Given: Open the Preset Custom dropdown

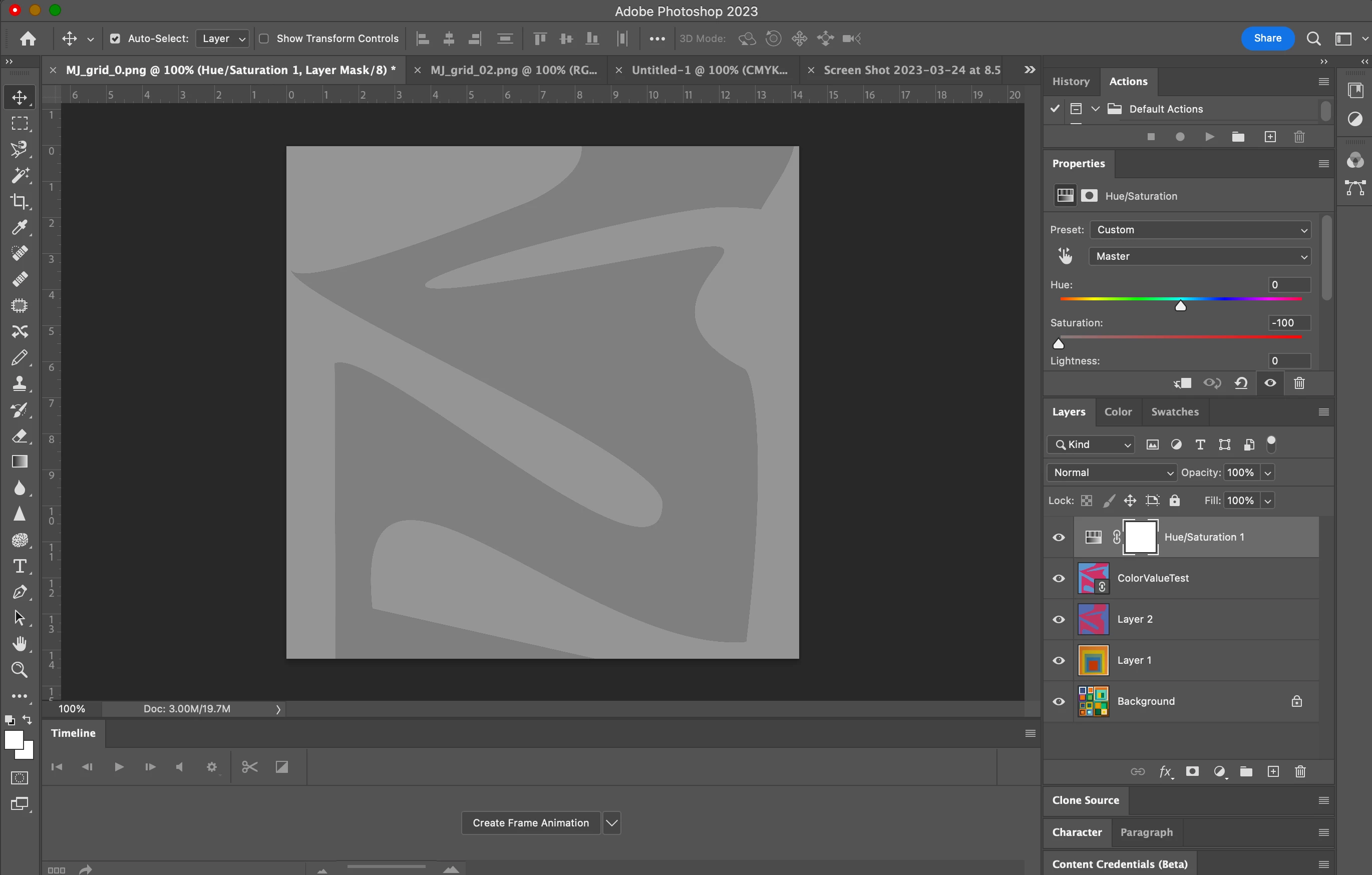Looking at the screenshot, I should pyautogui.click(x=1200, y=230).
